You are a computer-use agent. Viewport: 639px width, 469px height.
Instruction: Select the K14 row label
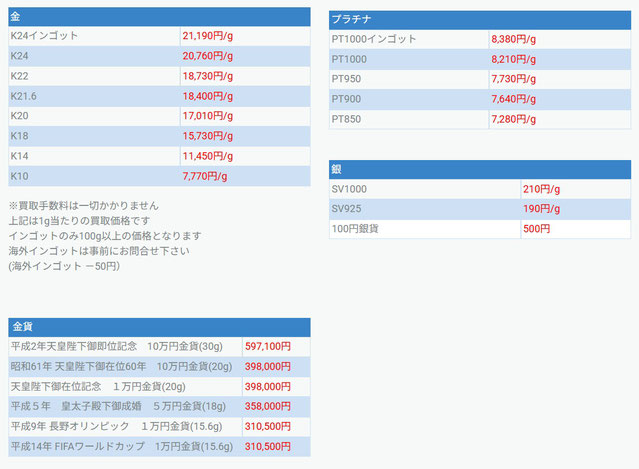19,156
